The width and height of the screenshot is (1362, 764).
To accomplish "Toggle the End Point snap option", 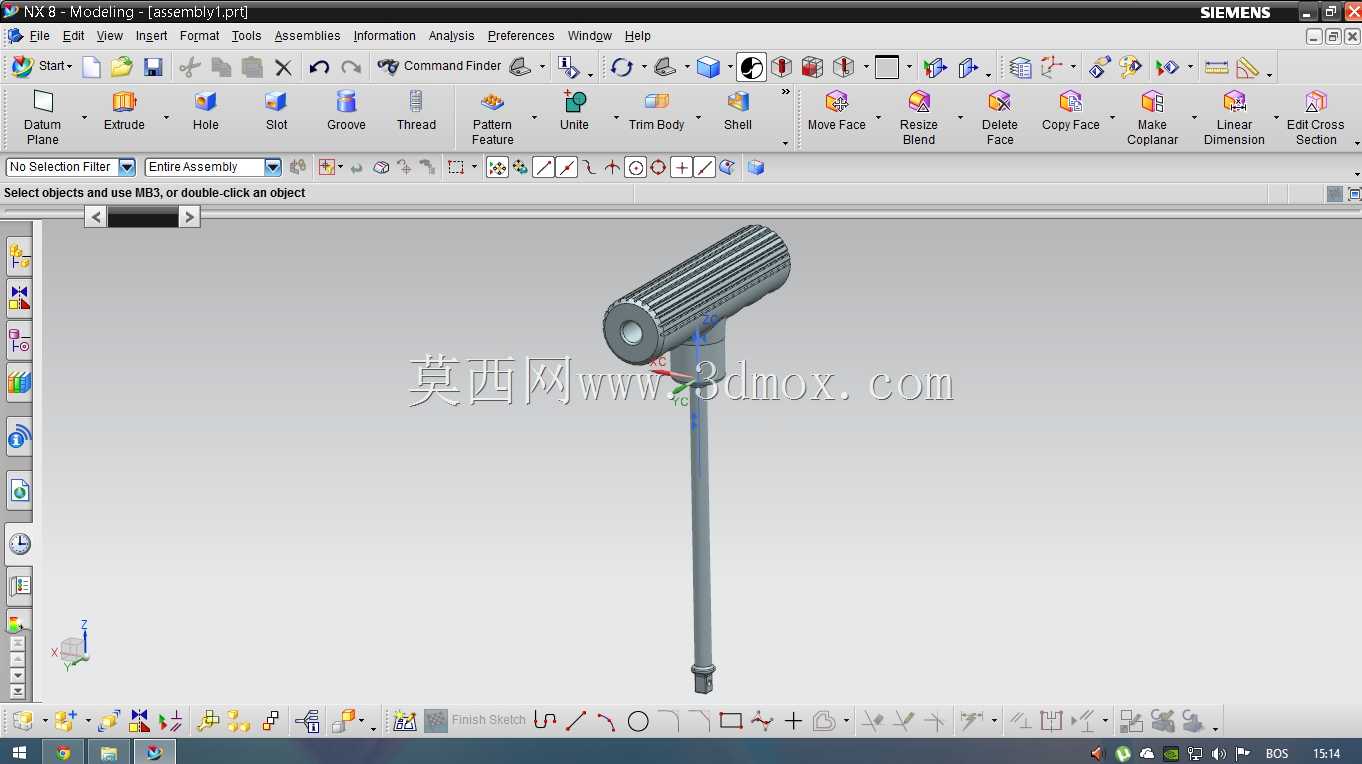I will pos(543,168).
